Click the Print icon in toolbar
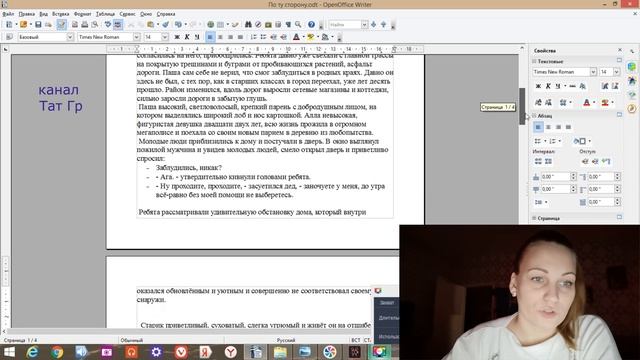 (84, 25)
